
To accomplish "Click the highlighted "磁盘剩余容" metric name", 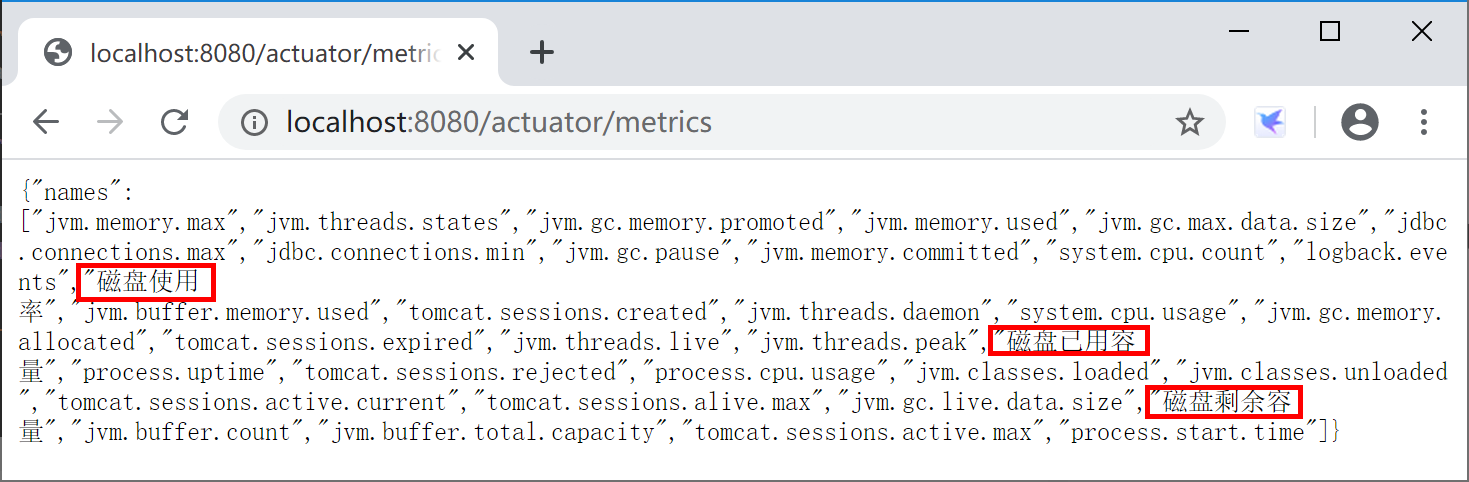I will [x=1225, y=402].
